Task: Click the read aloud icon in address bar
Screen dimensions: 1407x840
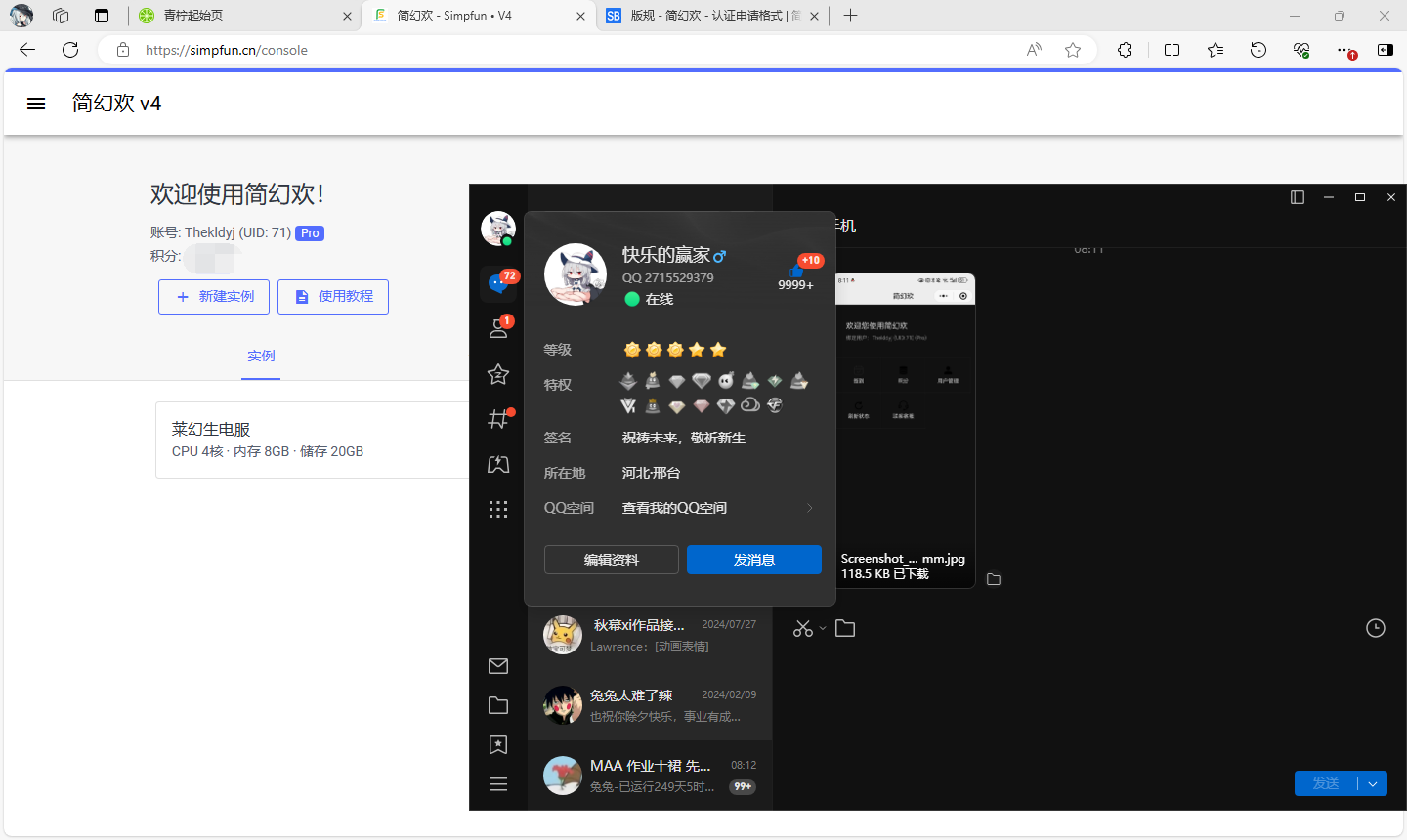Action: coord(1034,50)
